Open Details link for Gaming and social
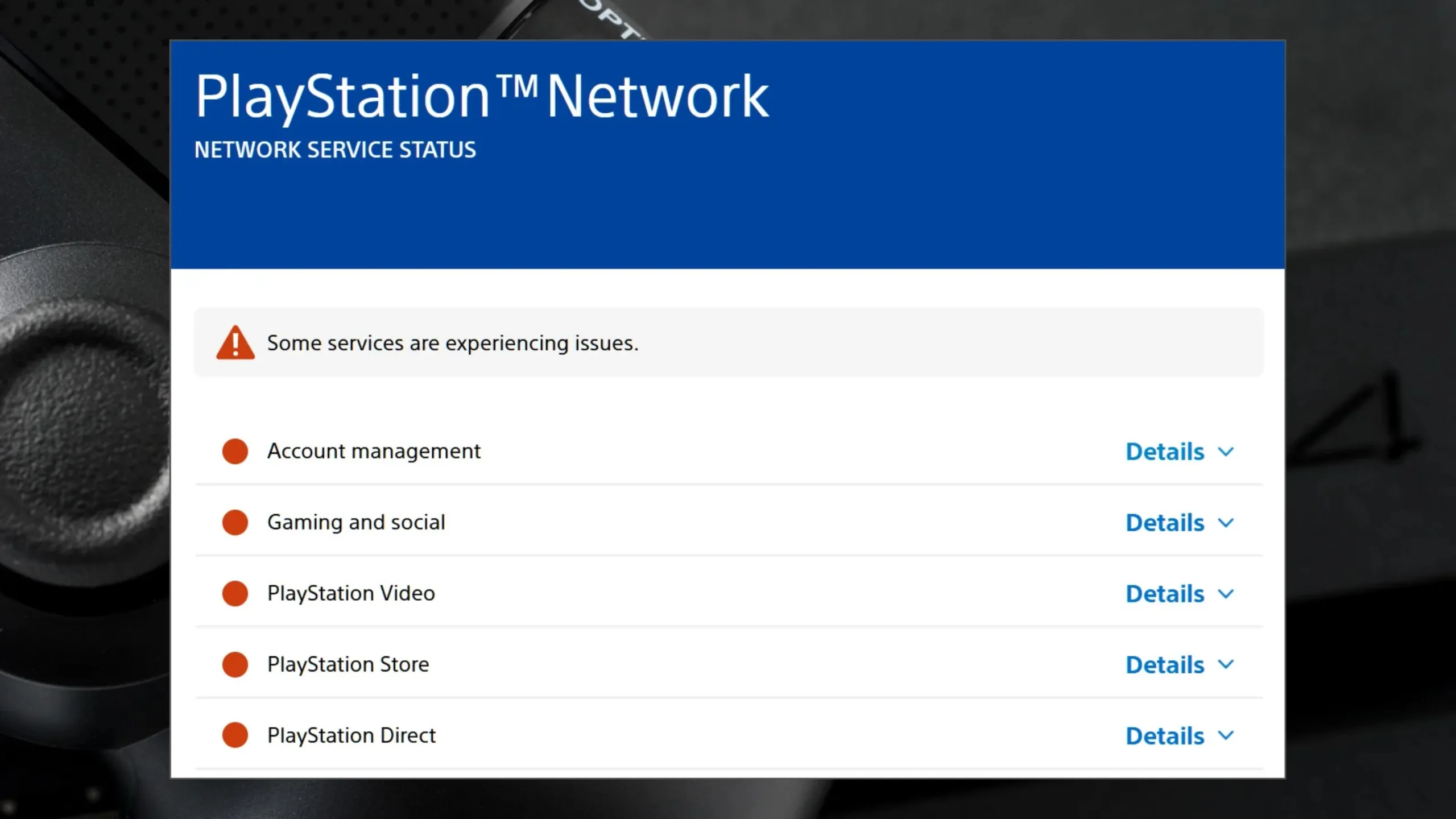This screenshot has height=819, width=1456. (1165, 523)
